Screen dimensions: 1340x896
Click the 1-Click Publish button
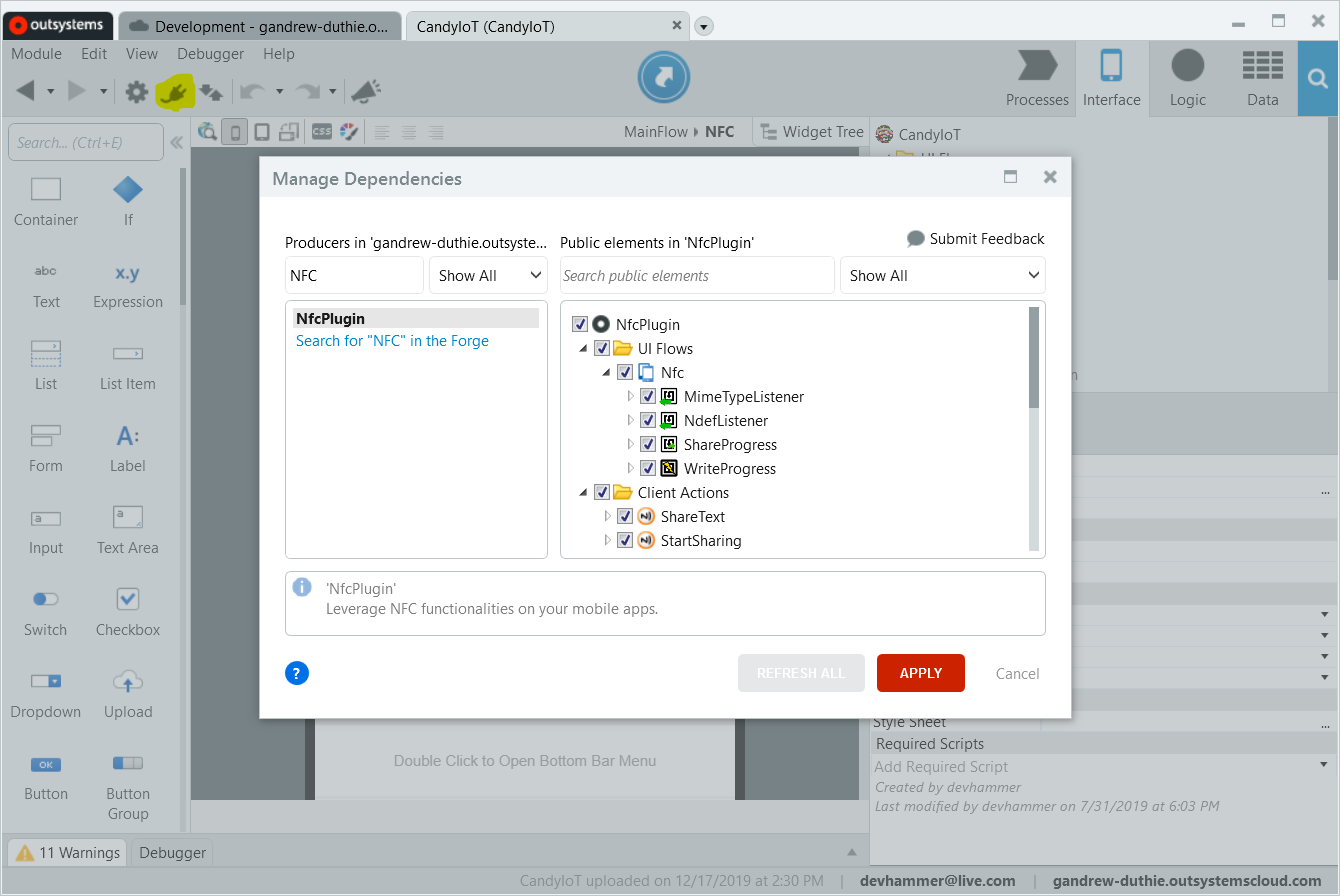(663, 76)
